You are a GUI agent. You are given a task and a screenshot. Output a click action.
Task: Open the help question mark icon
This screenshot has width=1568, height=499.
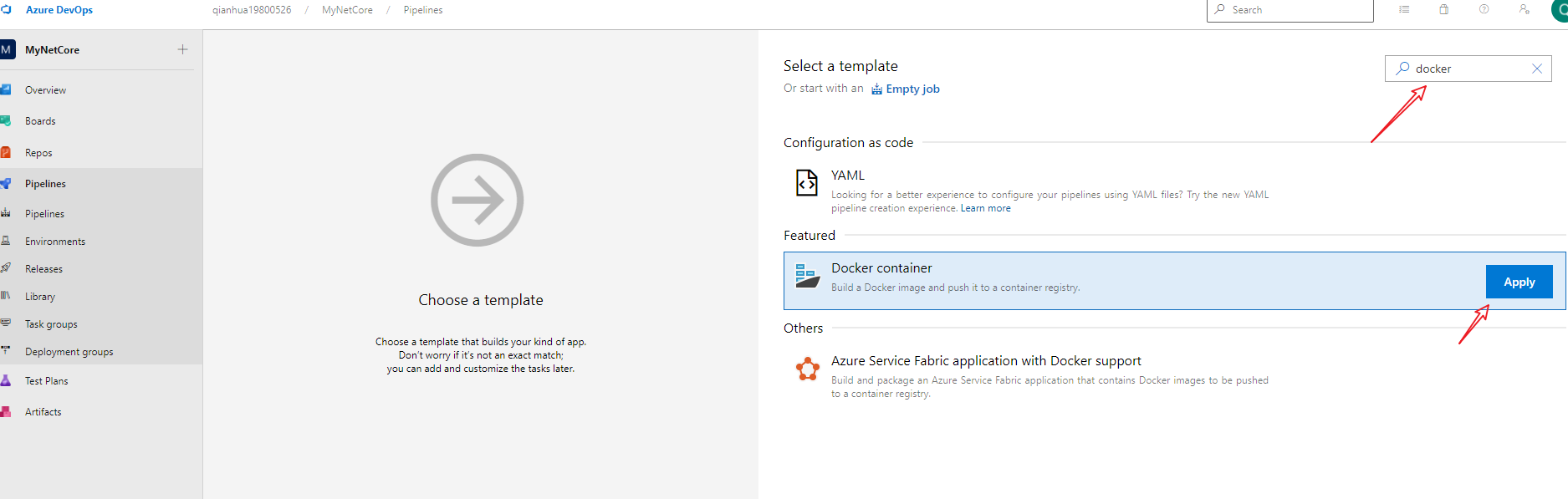[1484, 10]
